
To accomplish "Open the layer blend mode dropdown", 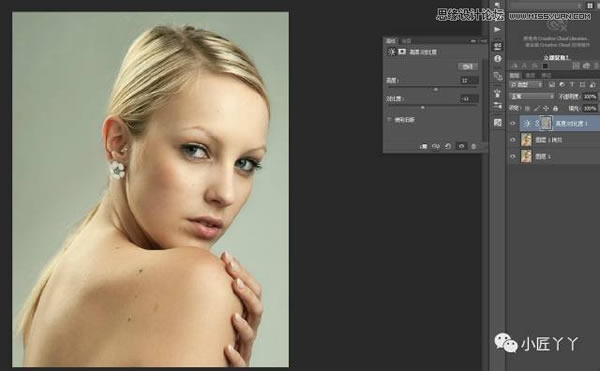I will (x=532, y=96).
